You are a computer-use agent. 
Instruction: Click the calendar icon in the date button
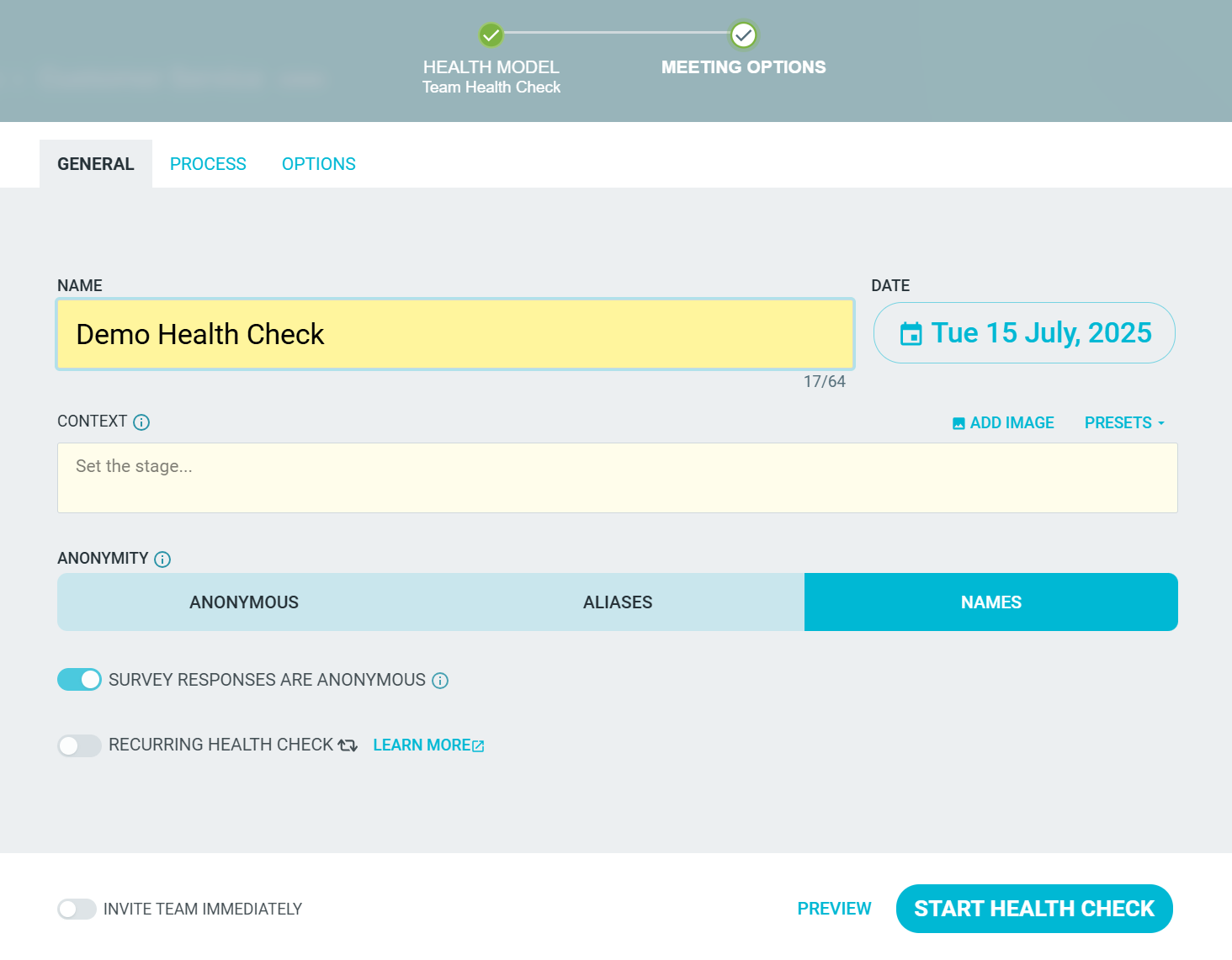(x=911, y=334)
